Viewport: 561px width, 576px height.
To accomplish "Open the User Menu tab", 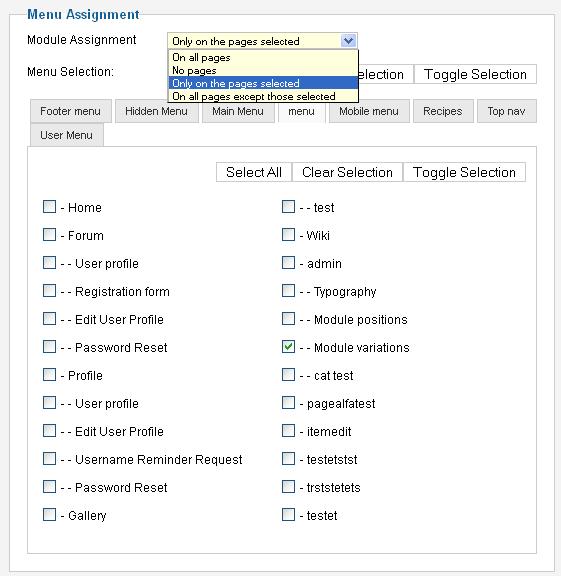I will pos(66,135).
